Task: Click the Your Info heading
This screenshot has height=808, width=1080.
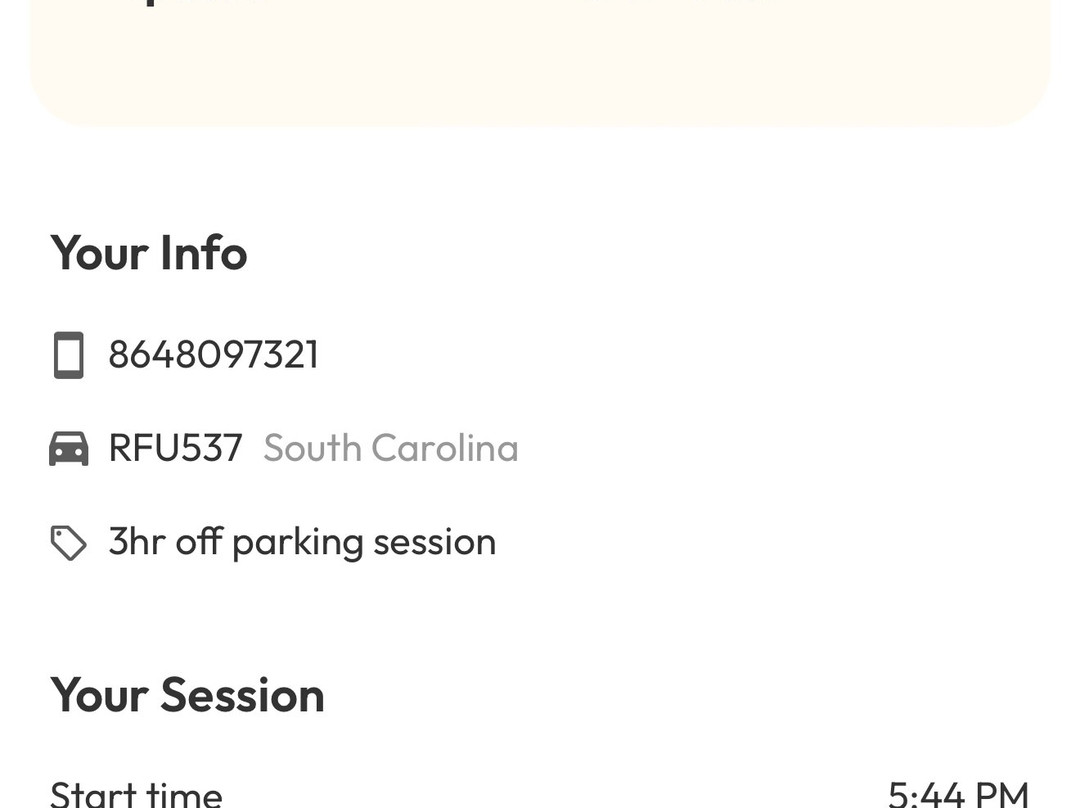Action: [148, 253]
